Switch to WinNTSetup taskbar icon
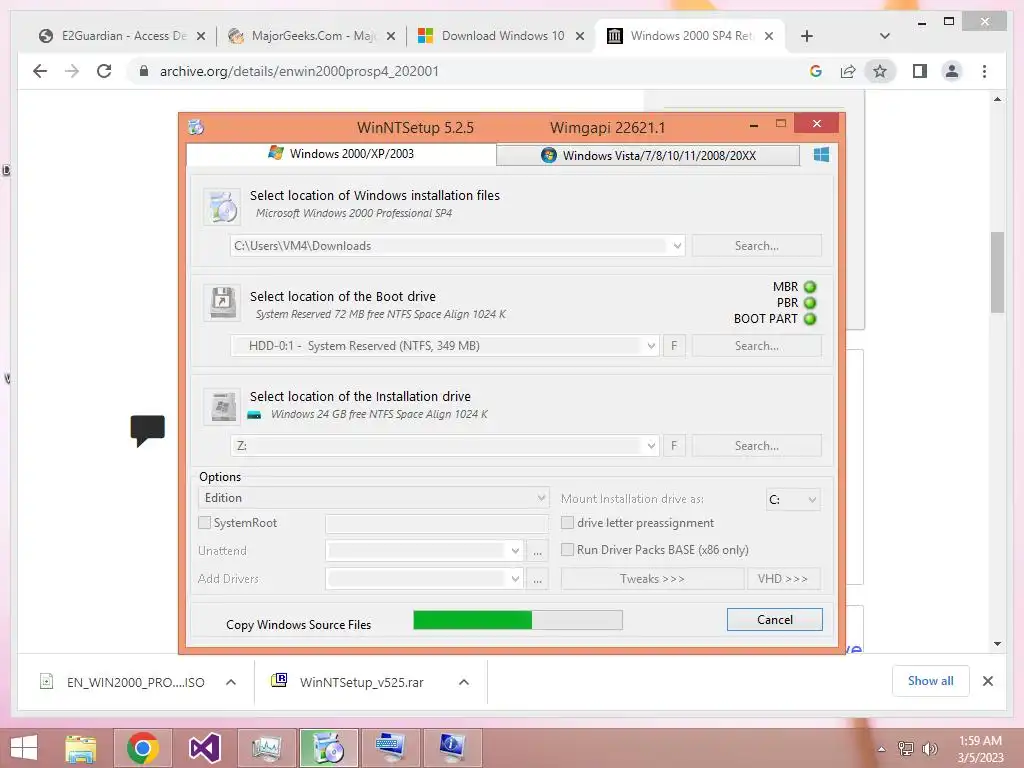 (x=328, y=748)
